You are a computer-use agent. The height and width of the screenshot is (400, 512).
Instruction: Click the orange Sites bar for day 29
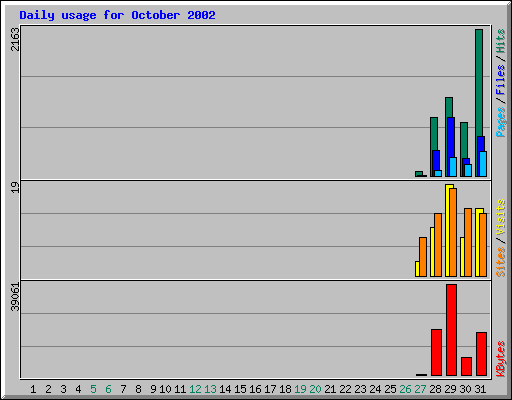tap(453, 232)
